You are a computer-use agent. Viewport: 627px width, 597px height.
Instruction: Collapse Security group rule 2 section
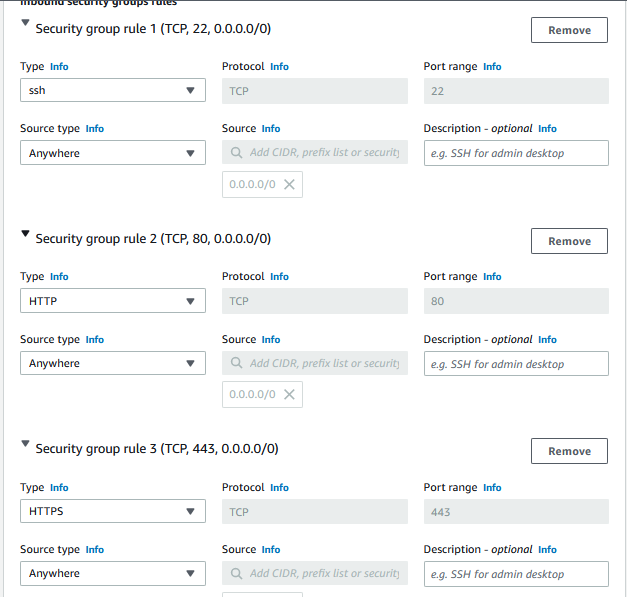tap(26, 233)
